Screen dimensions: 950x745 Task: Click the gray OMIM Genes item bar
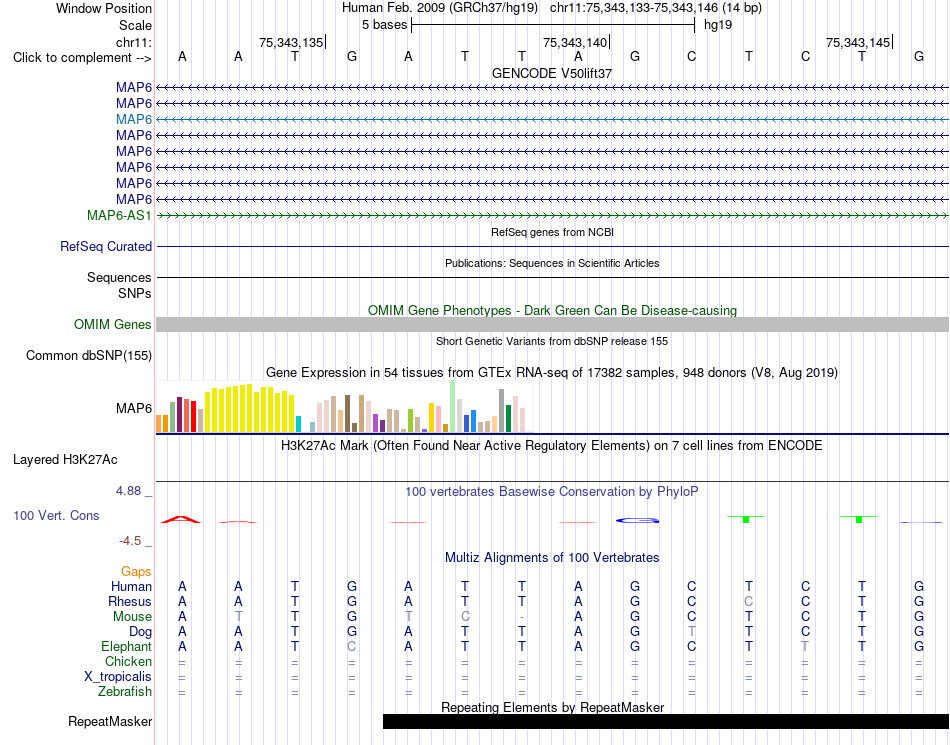(x=553, y=325)
